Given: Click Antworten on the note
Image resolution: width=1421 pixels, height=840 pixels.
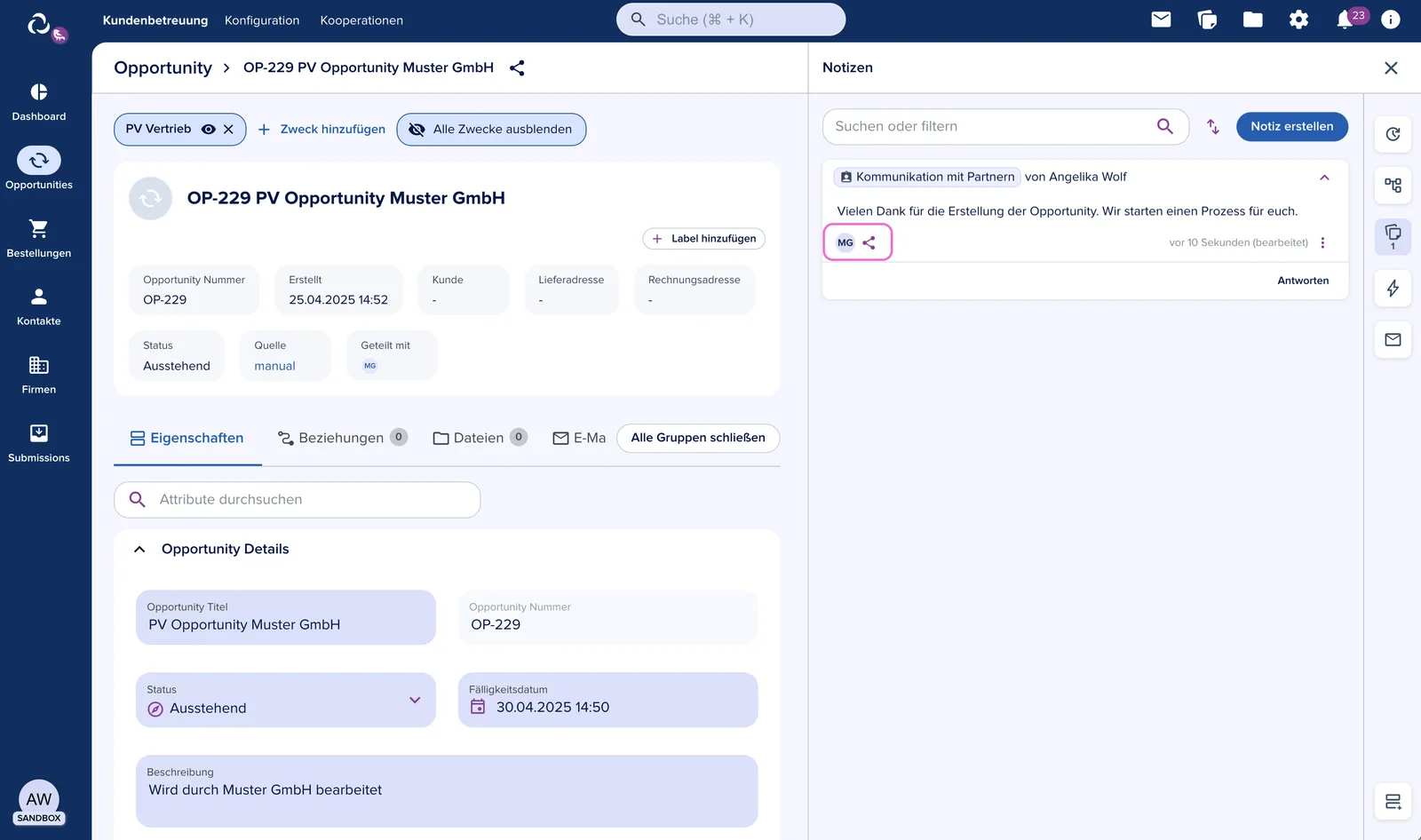Looking at the screenshot, I should [1303, 281].
